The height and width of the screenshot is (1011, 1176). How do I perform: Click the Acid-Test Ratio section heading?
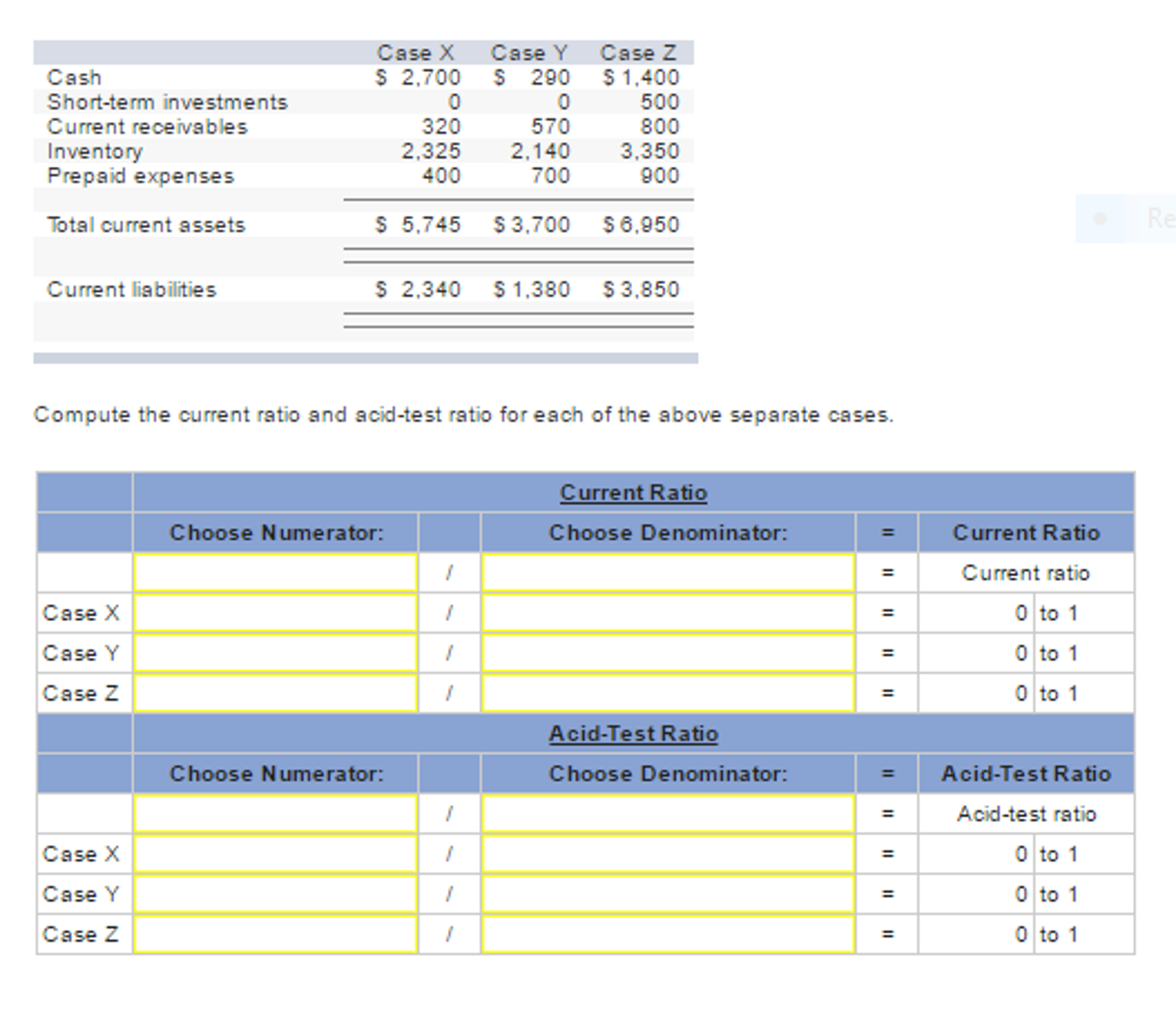tap(633, 733)
